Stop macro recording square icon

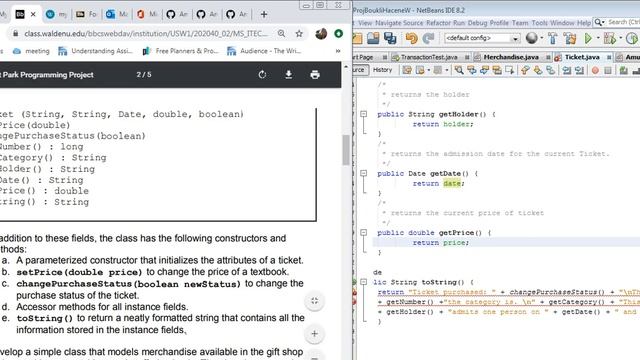tap(608, 70)
